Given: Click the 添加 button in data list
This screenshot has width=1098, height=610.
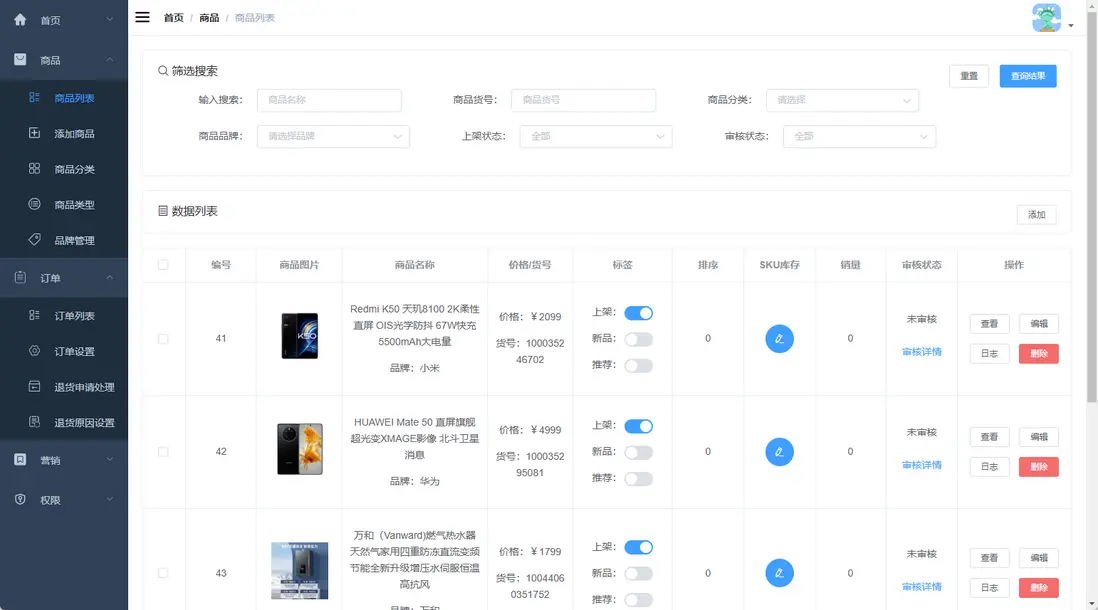Looking at the screenshot, I should coord(1036,214).
